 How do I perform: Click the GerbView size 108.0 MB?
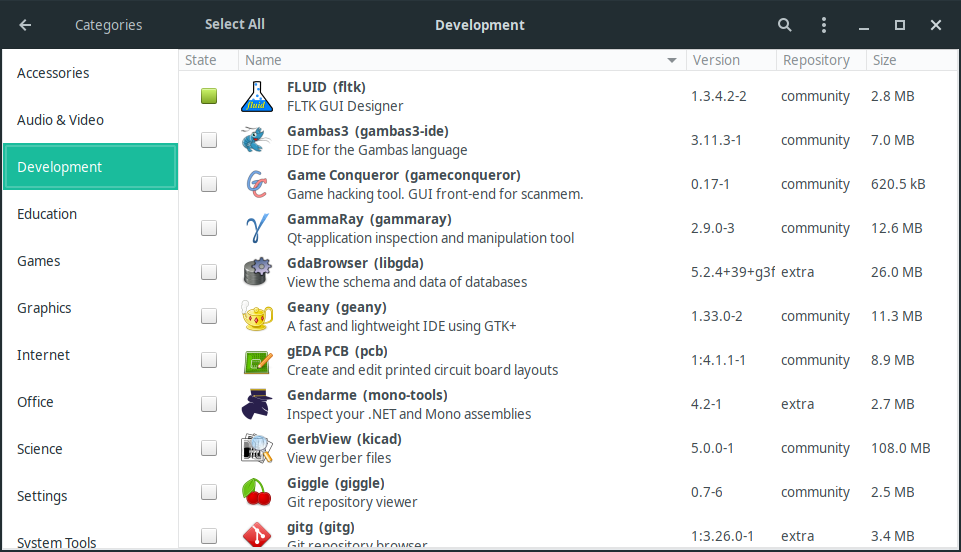(900, 448)
